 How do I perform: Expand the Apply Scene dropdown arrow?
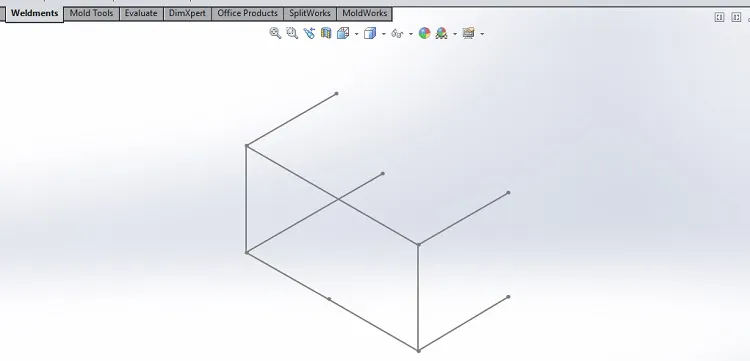coord(455,34)
